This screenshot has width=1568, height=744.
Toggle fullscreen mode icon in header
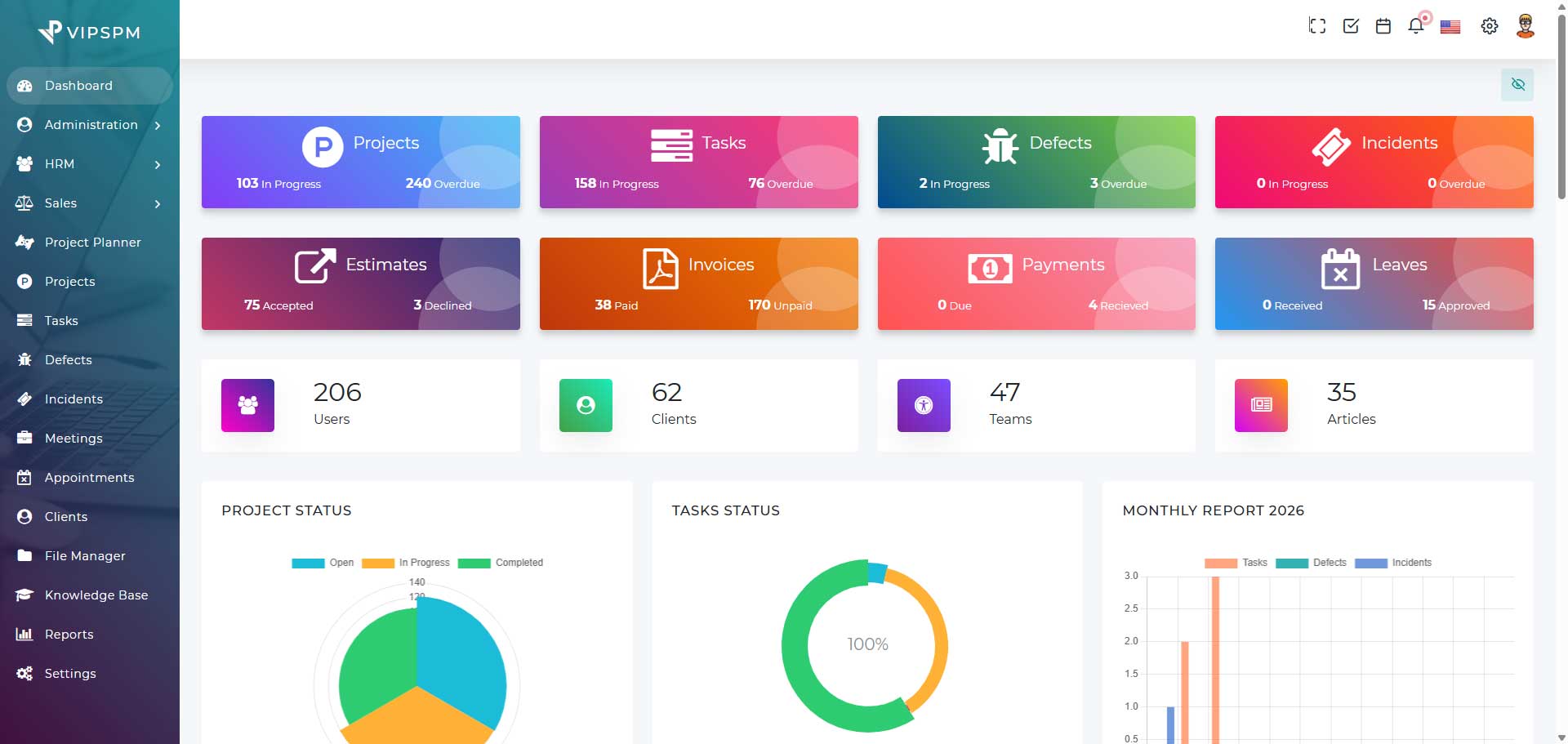point(1317,26)
